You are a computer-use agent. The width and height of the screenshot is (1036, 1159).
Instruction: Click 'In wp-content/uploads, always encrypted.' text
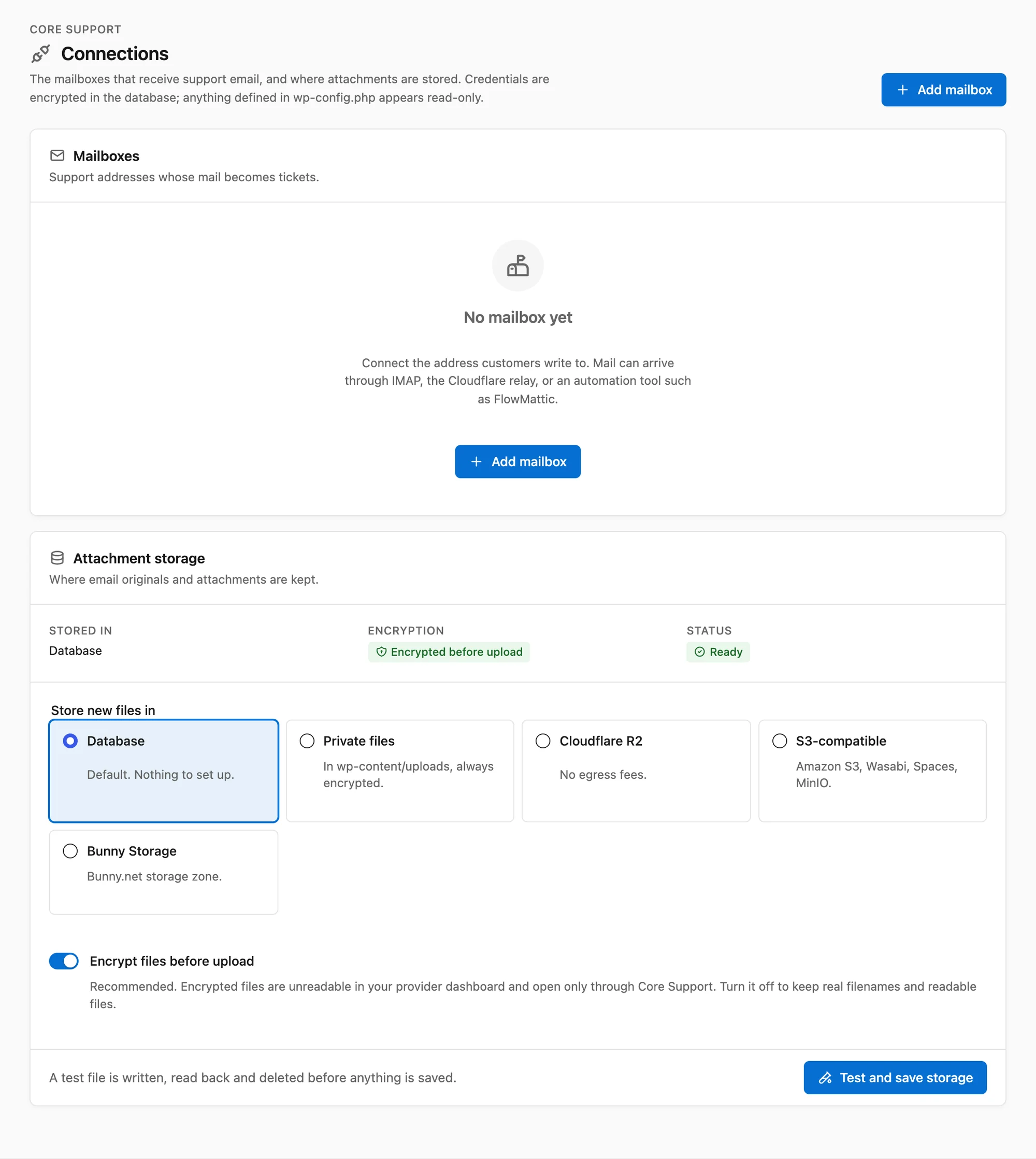408,774
